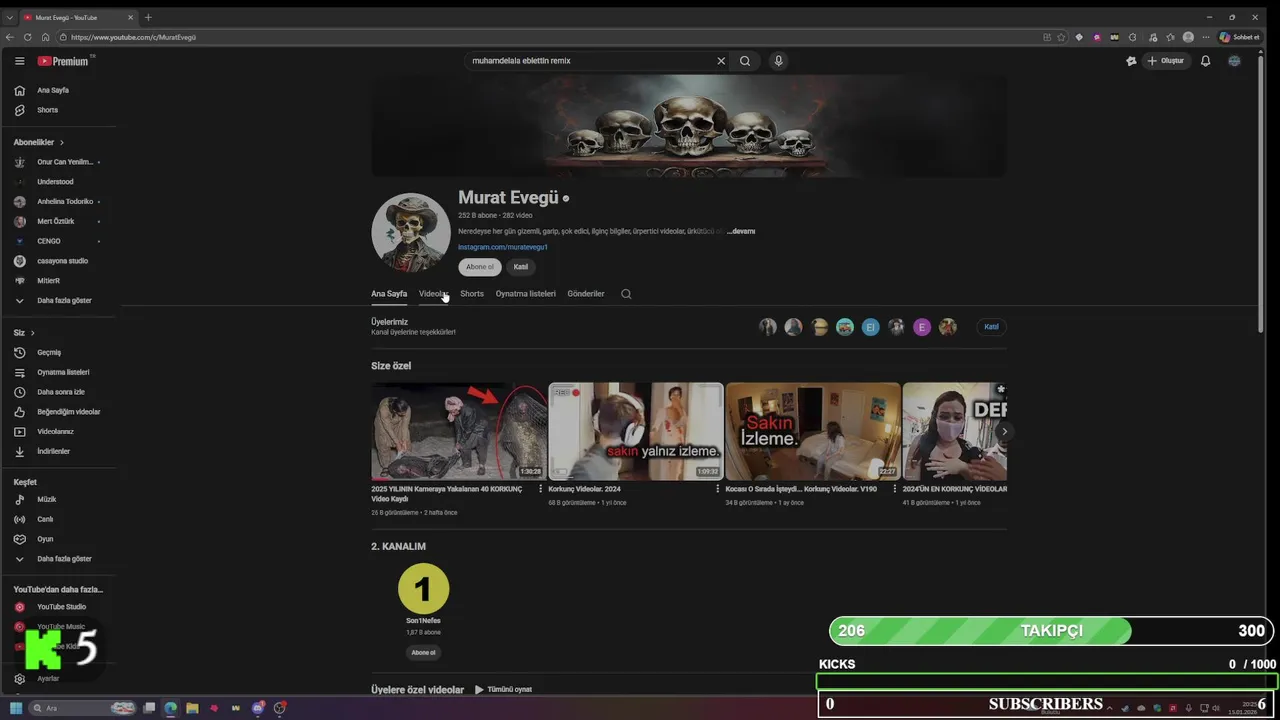Go to YouTube Premium logo home
The image size is (1280, 720).
64,61
